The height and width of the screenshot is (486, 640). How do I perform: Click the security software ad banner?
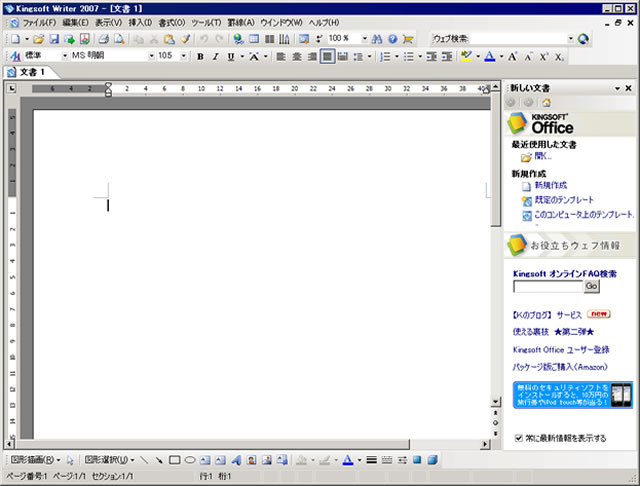(x=573, y=395)
